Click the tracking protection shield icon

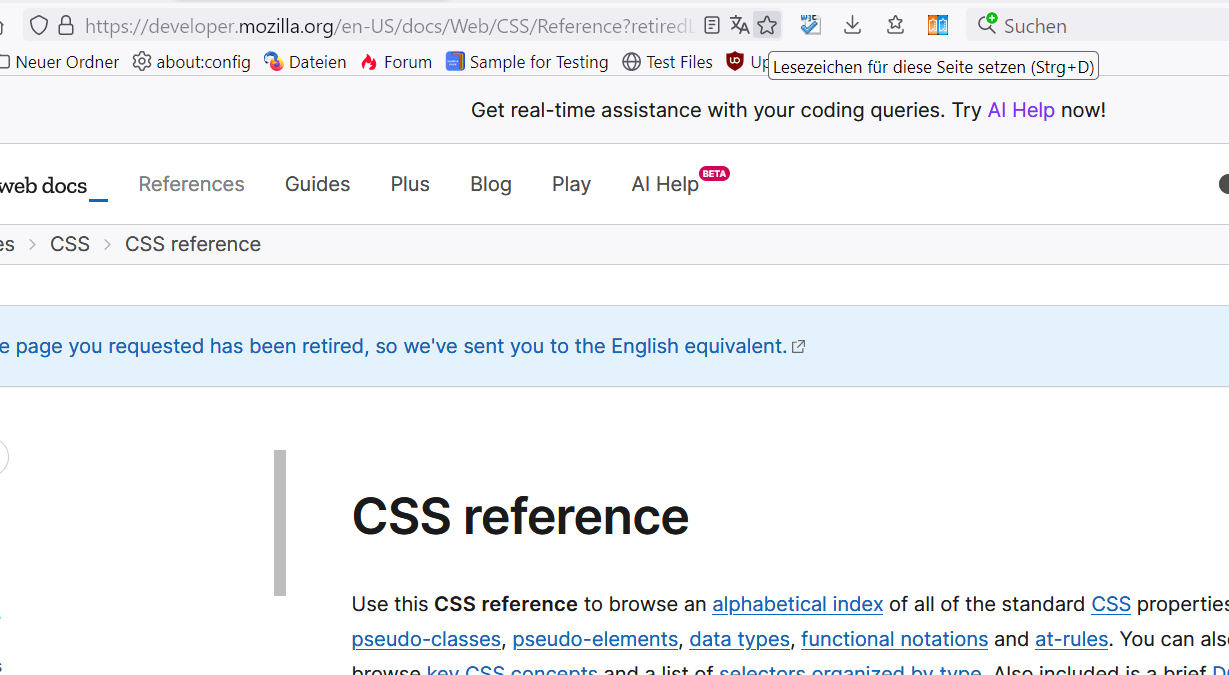pyautogui.click(x=38, y=25)
